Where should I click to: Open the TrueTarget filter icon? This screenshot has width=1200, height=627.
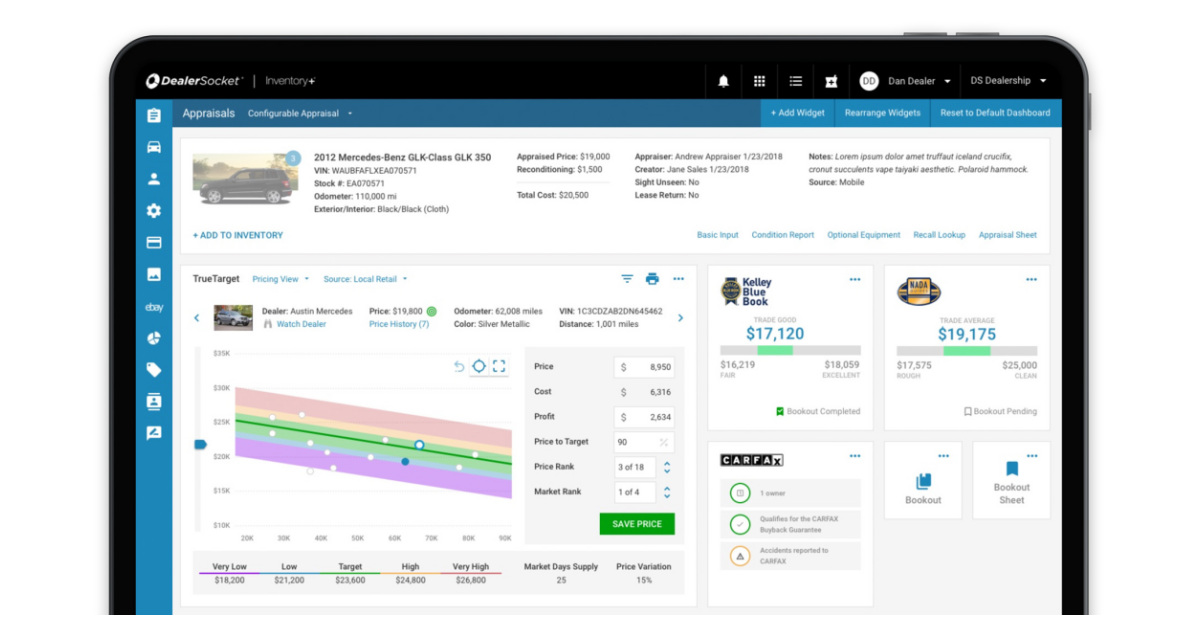627,279
